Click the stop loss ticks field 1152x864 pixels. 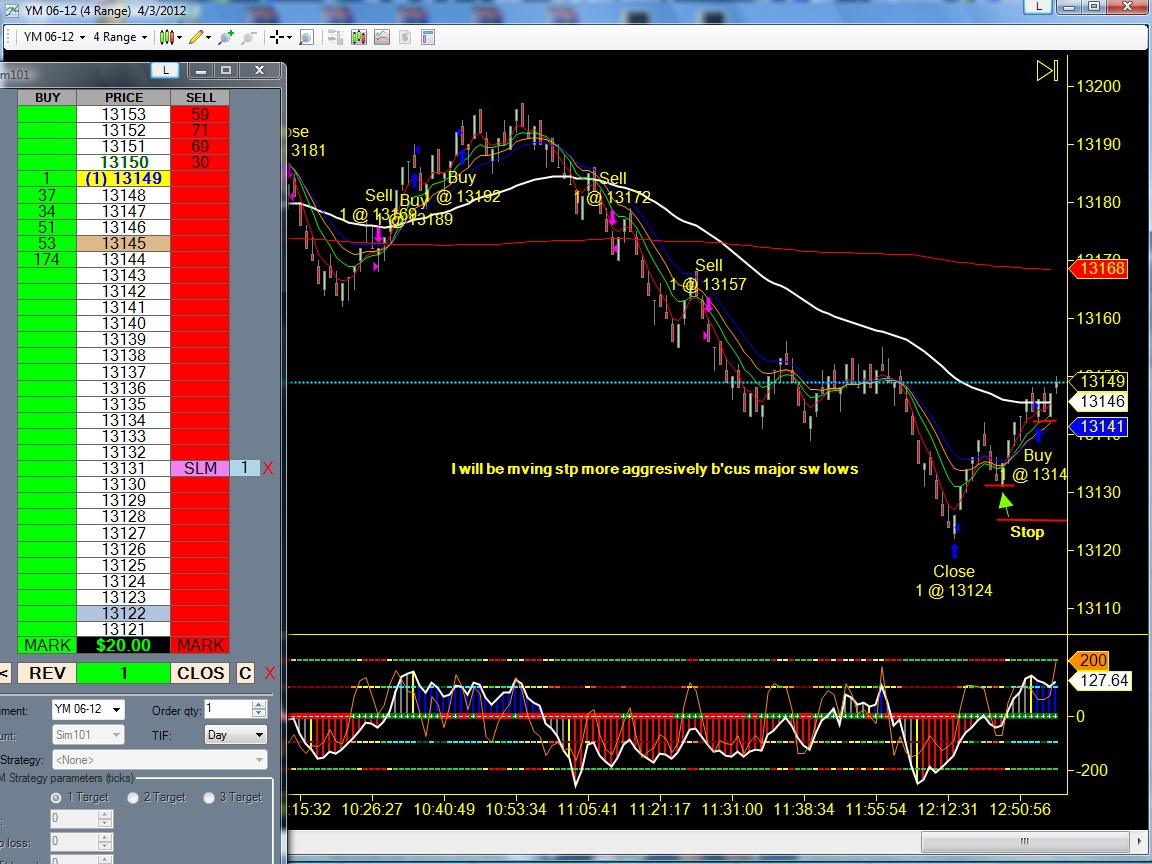[75, 841]
